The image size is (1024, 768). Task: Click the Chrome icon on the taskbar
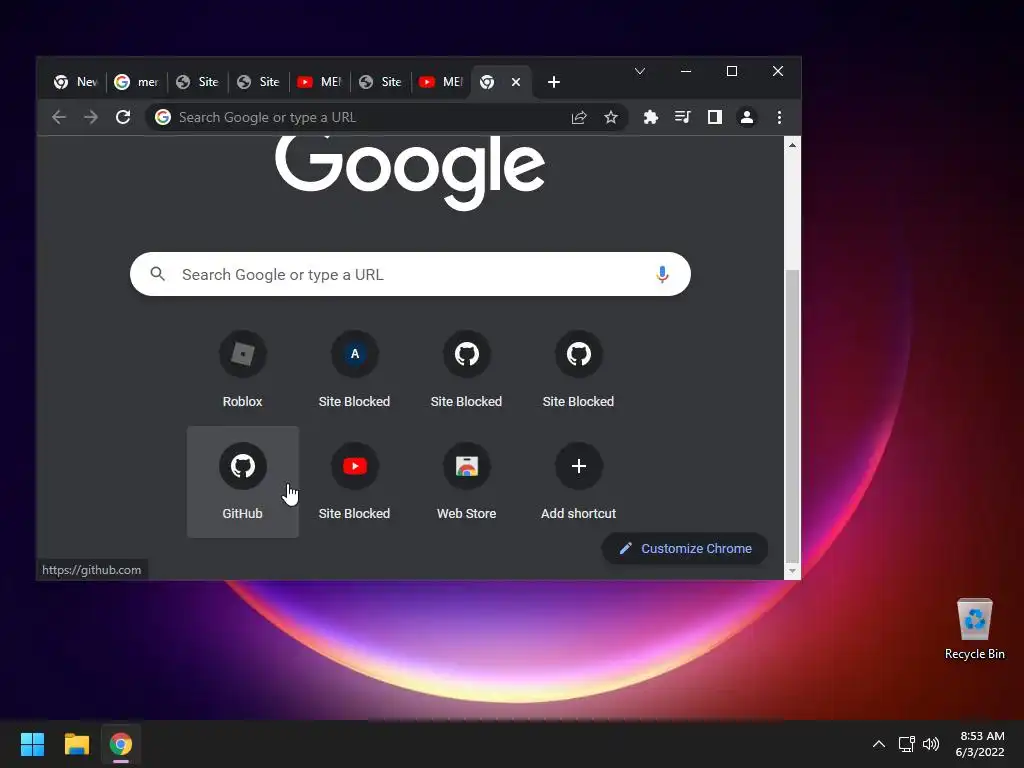pos(121,744)
